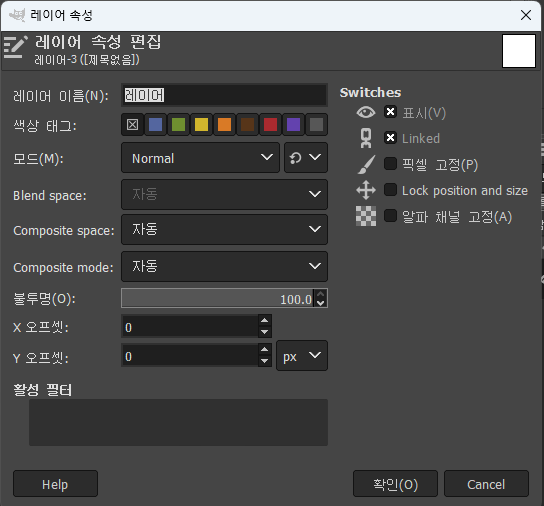
Task: Increase Y offset with up arrow
Action: [x=265, y=350]
